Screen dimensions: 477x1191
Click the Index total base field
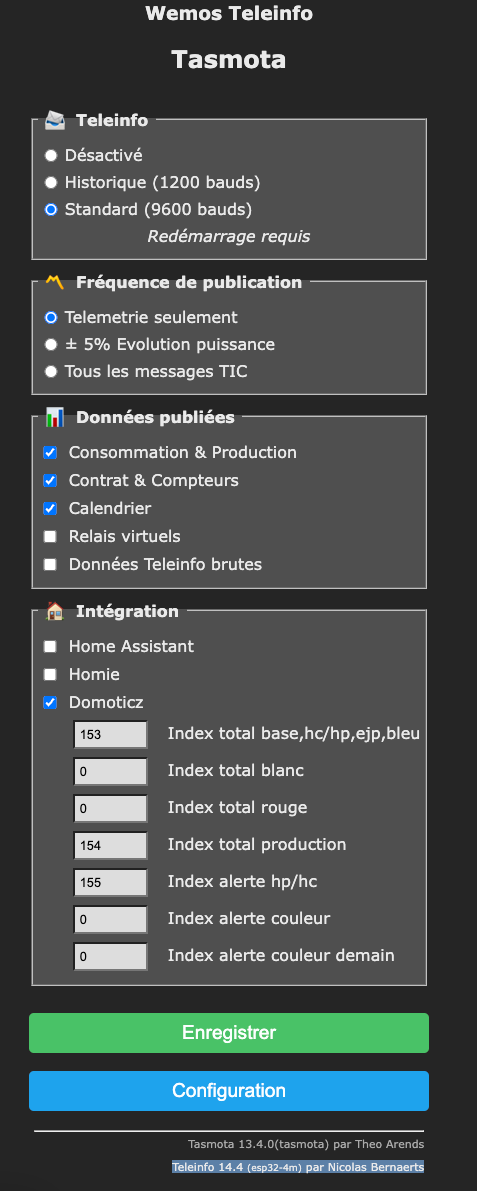coord(111,735)
